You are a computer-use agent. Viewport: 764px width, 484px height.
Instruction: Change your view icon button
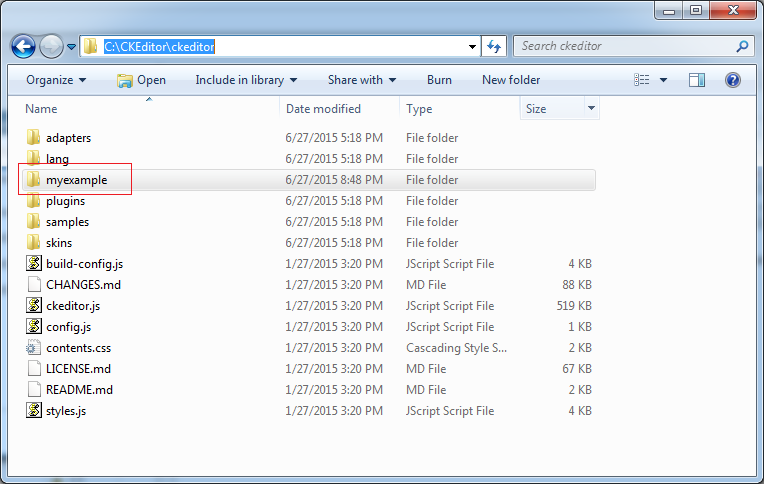coord(641,80)
